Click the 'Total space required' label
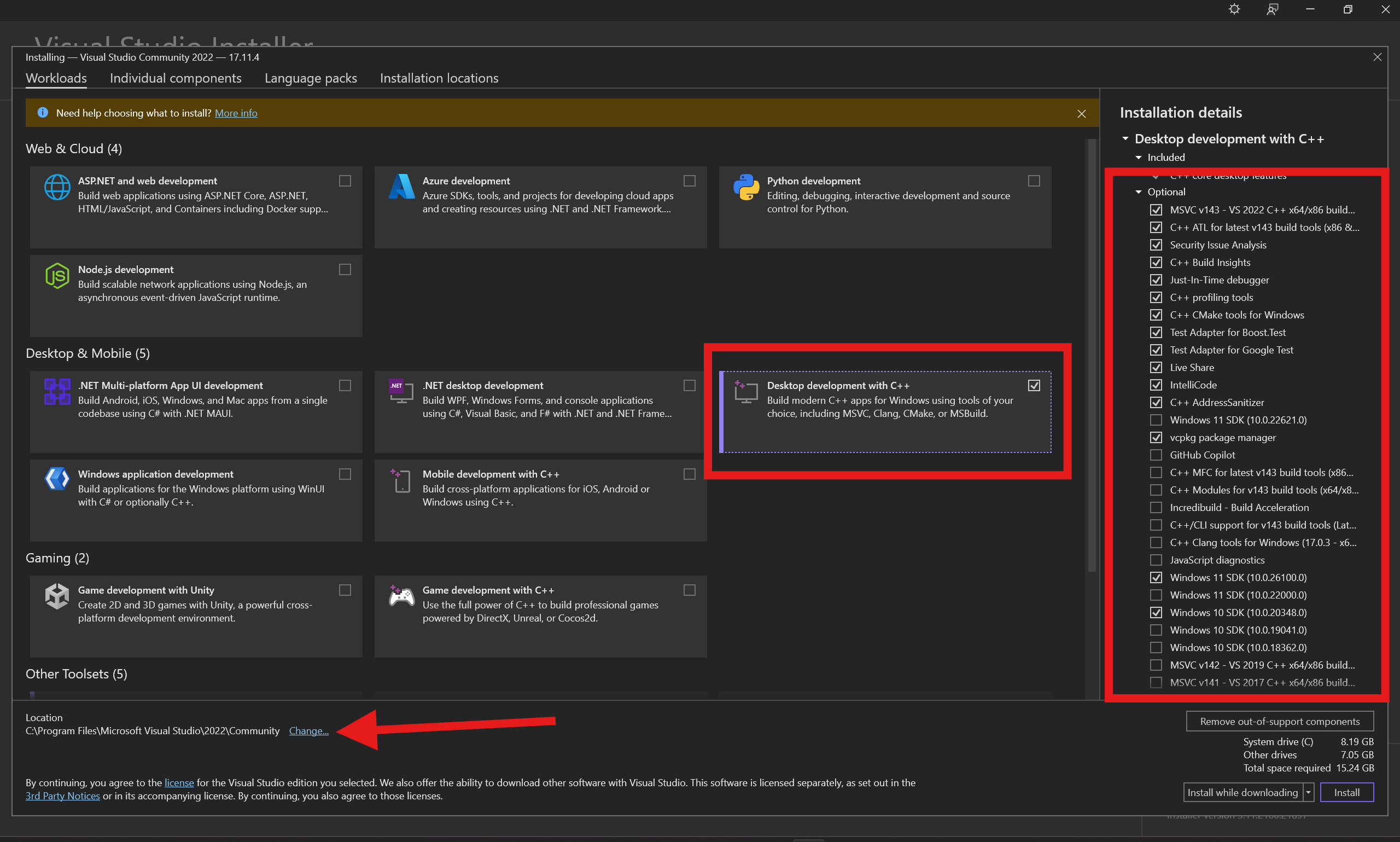The image size is (1400, 842). pos(1287,768)
